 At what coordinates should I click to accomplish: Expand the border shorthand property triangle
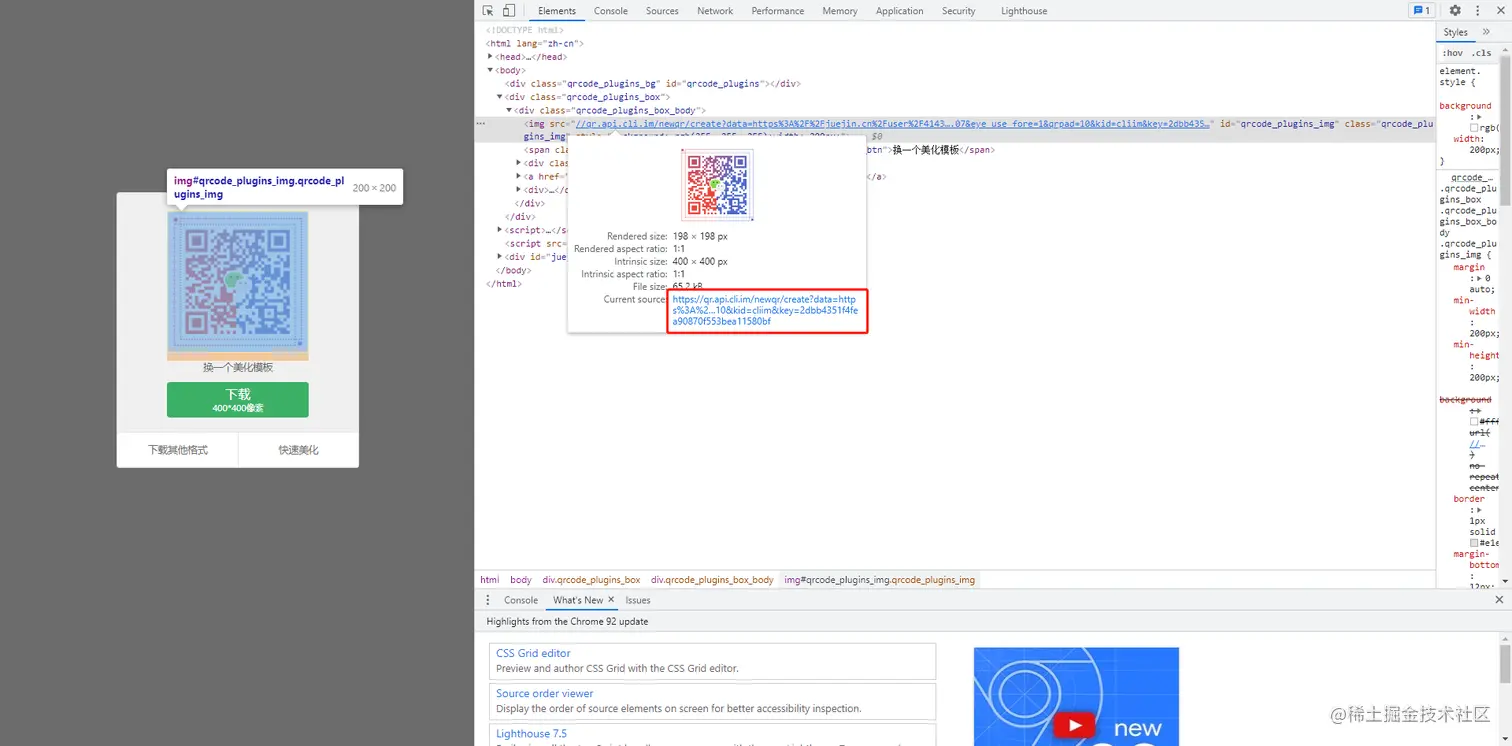[1478, 510]
